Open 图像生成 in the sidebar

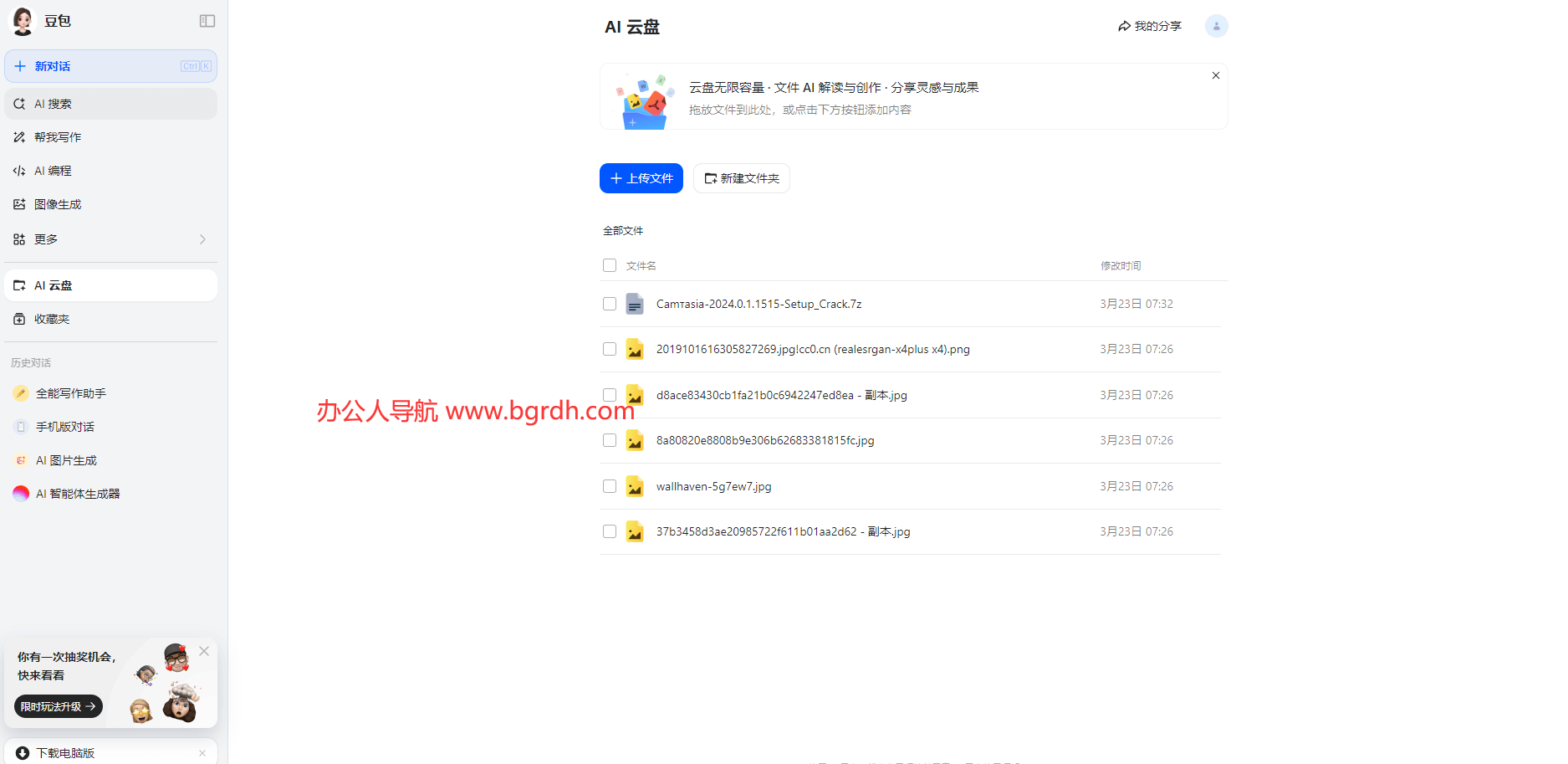click(110, 204)
